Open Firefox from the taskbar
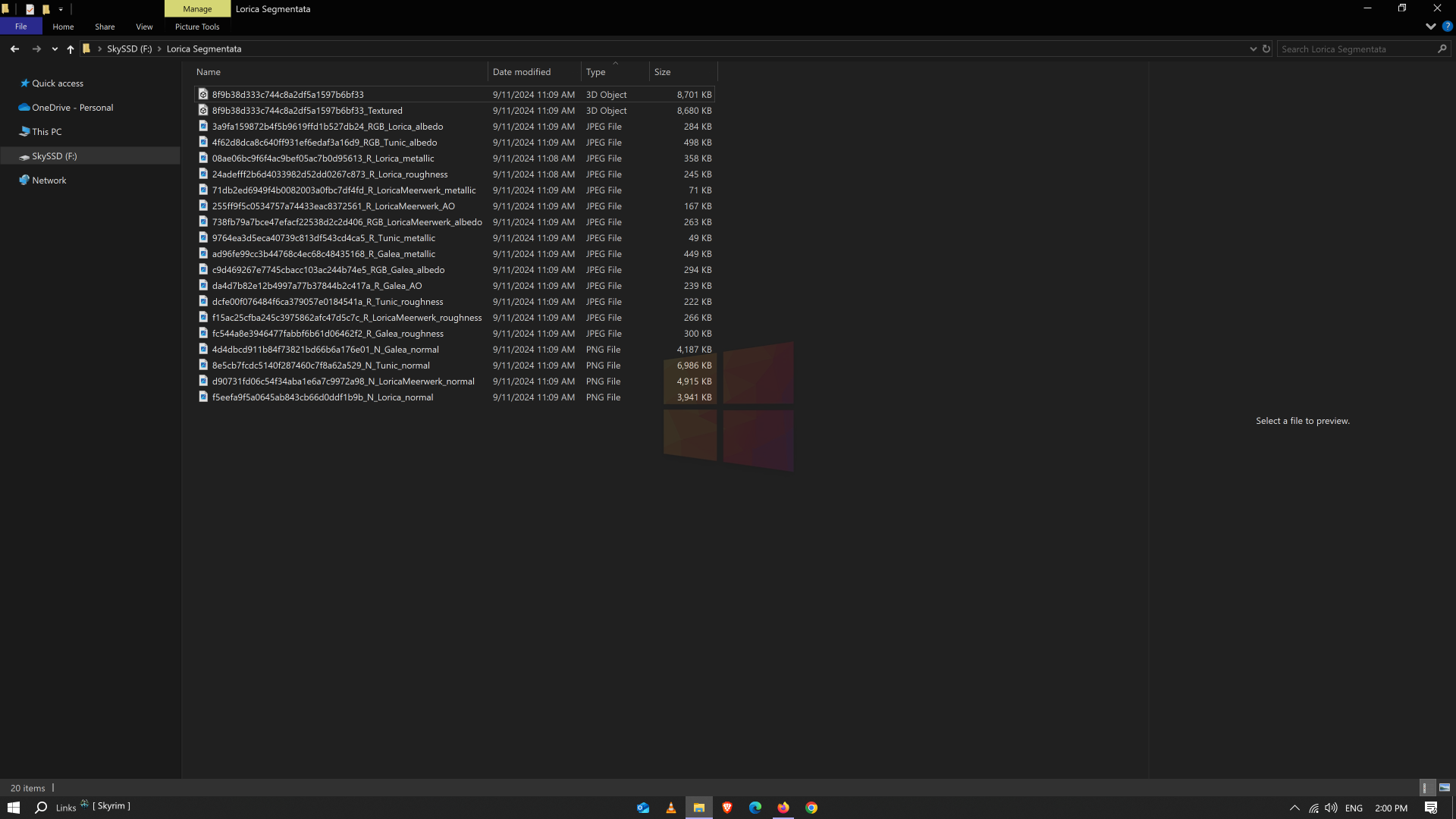Viewport: 1456px width, 819px height. click(783, 808)
